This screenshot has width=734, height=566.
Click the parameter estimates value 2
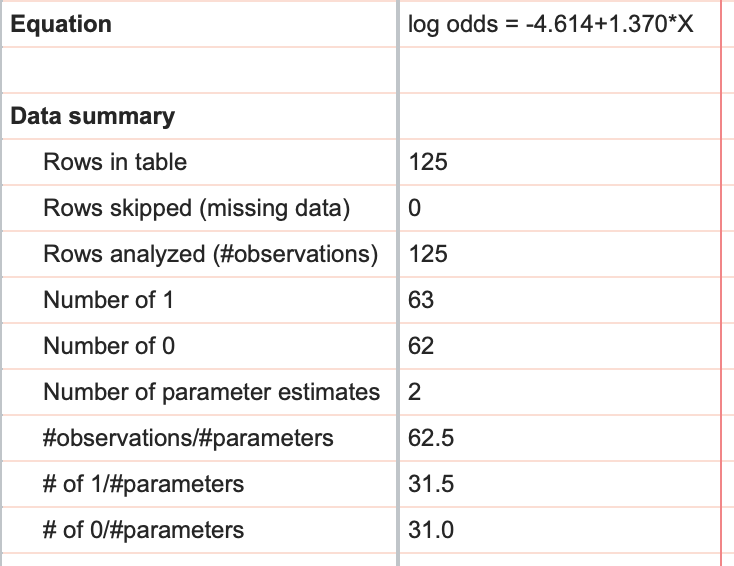point(416,392)
